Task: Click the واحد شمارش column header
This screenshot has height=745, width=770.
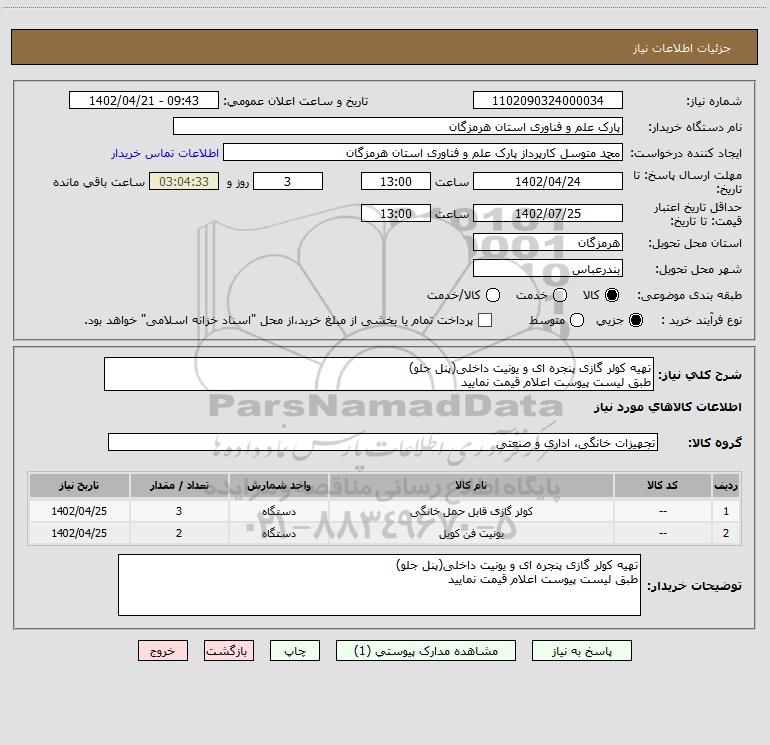Action: (278, 485)
